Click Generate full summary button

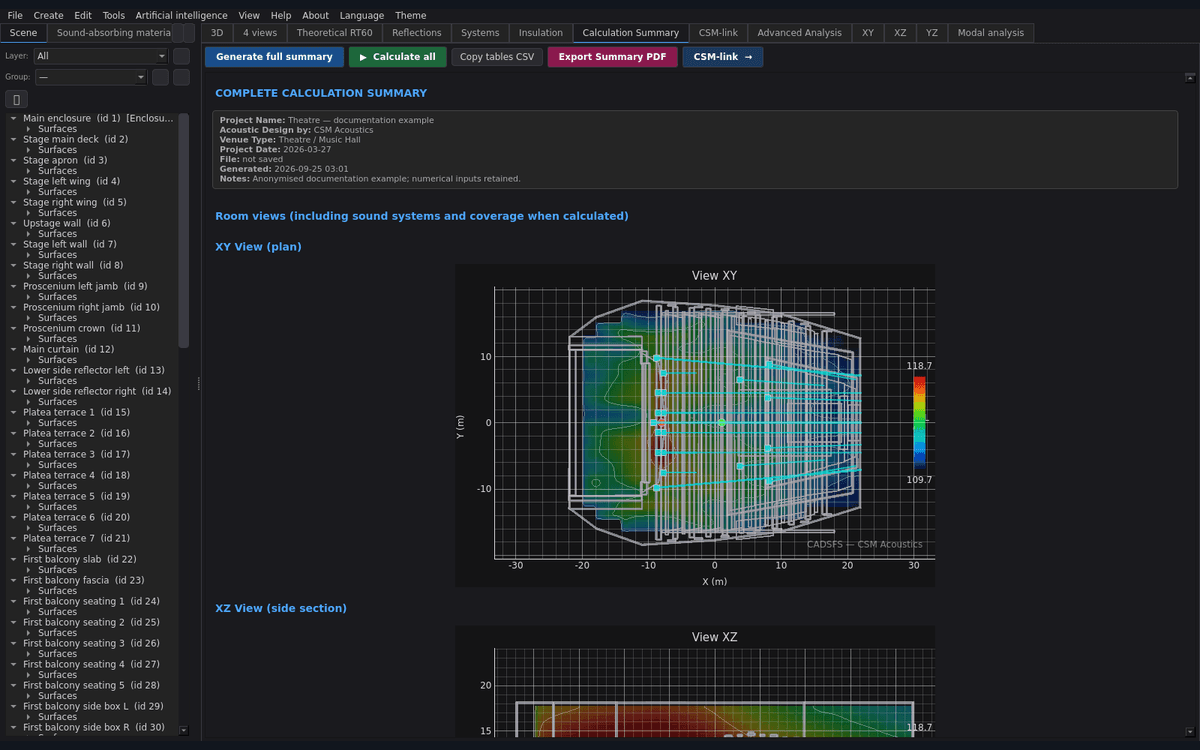(274, 57)
